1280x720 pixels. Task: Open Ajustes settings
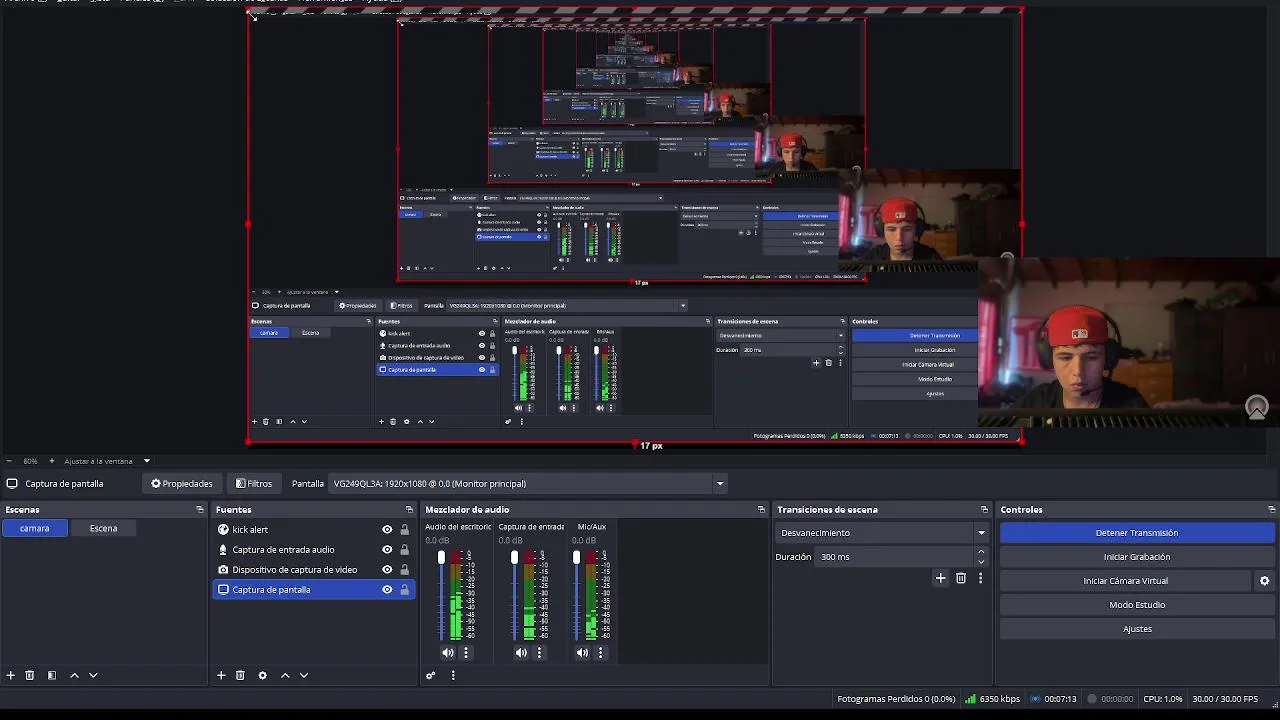tap(1137, 629)
